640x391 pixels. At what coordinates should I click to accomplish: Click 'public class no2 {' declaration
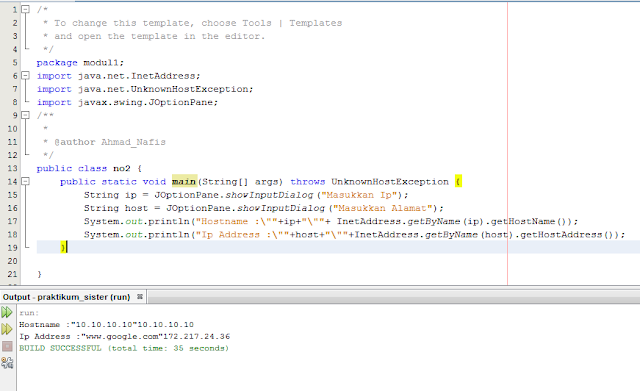[x=89, y=169]
